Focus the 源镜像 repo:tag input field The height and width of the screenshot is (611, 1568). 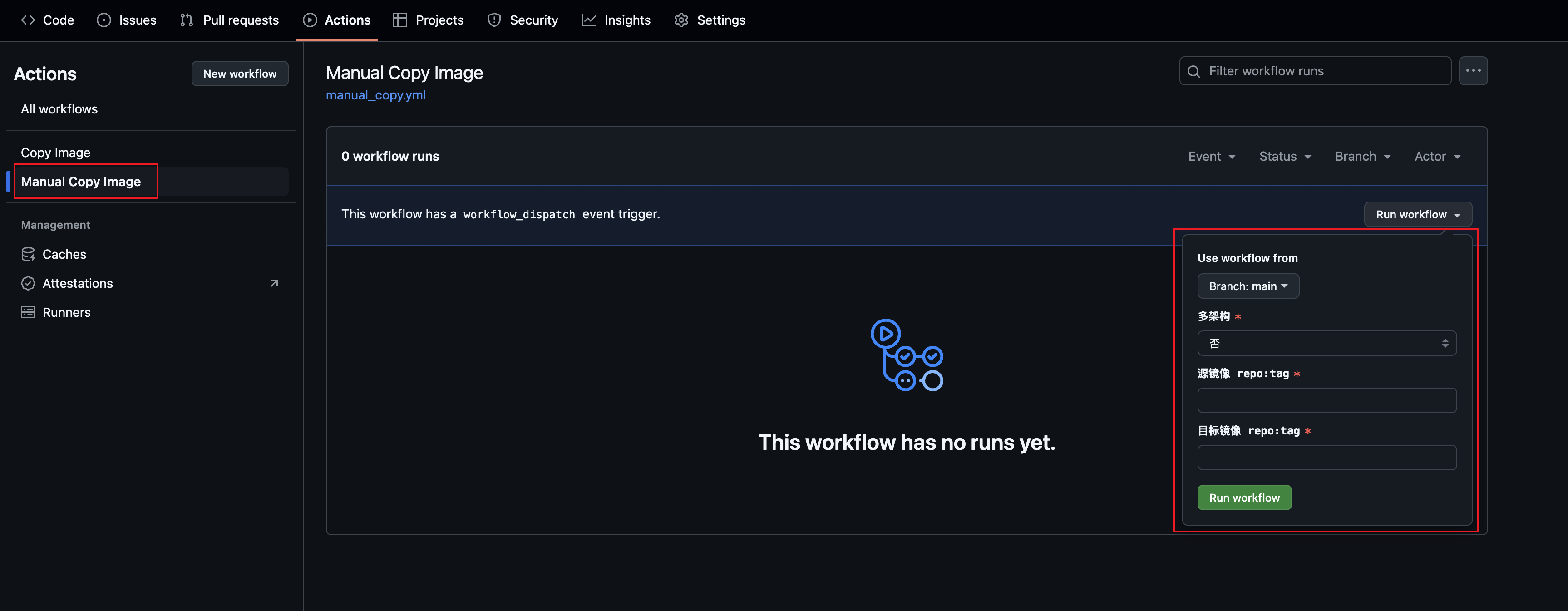tap(1326, 400)
